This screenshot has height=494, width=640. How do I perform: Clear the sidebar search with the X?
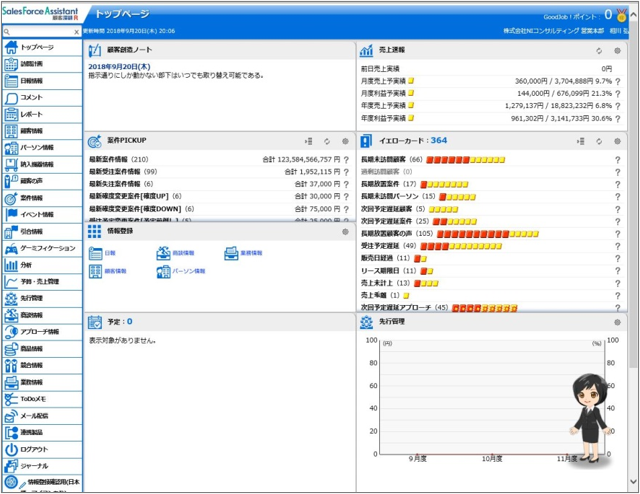tap(77, 32)
